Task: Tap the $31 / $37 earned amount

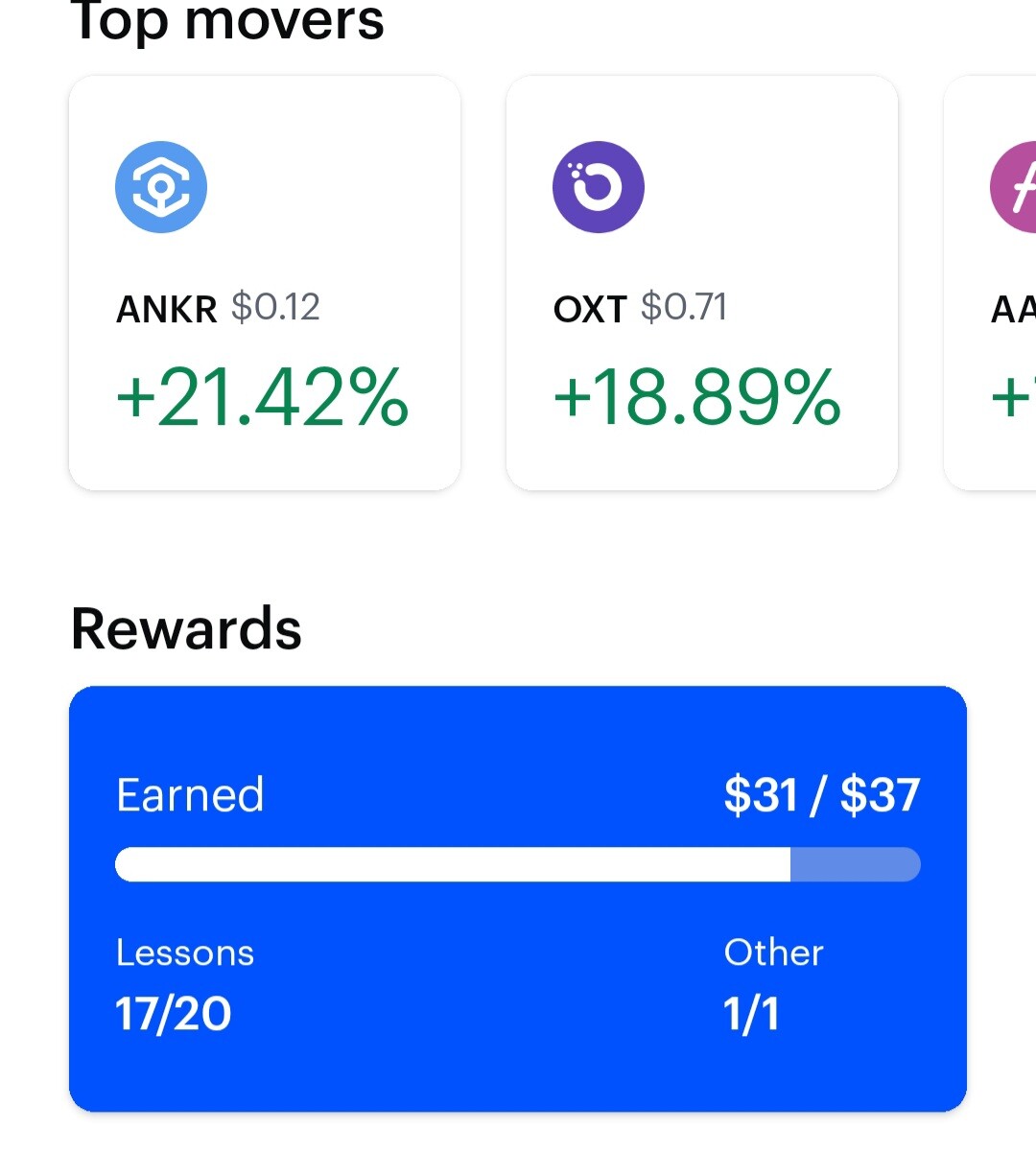Action: (x=820, y=793)
